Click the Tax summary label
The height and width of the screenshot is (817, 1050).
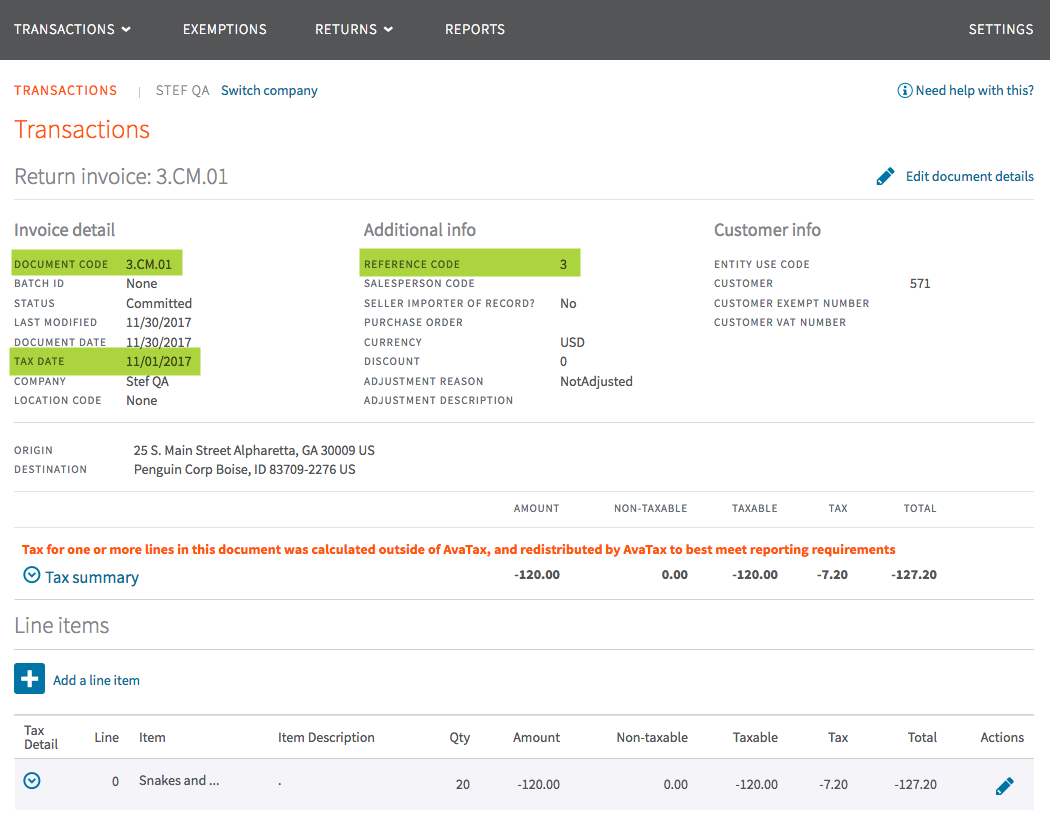point(92,577)
